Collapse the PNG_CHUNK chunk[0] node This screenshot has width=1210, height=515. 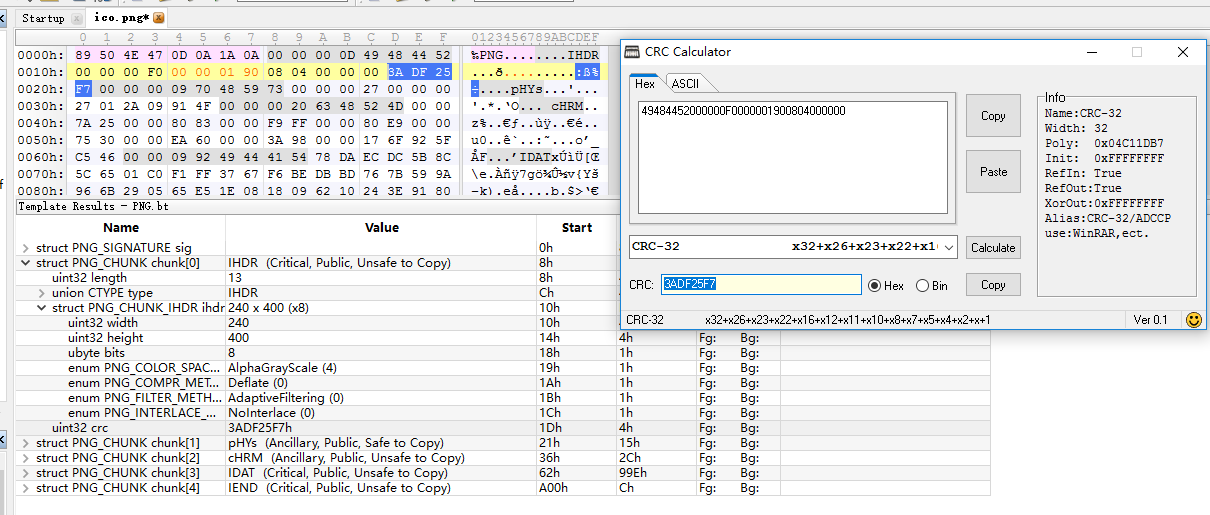[x=26, y=263]
